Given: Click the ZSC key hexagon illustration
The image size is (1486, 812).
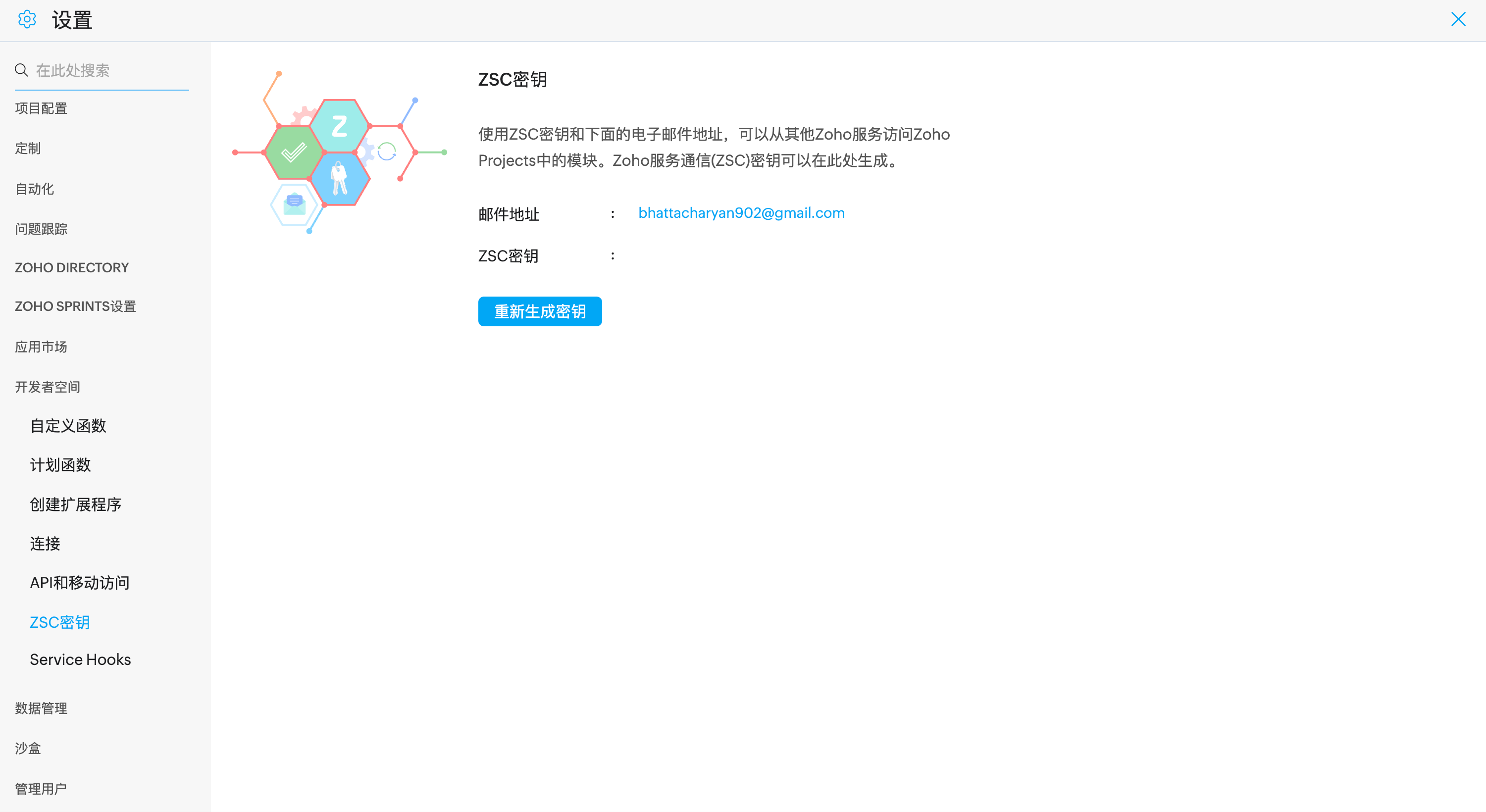Looking at the screenshot, I should pyautogui.click(x=340, y=152).
